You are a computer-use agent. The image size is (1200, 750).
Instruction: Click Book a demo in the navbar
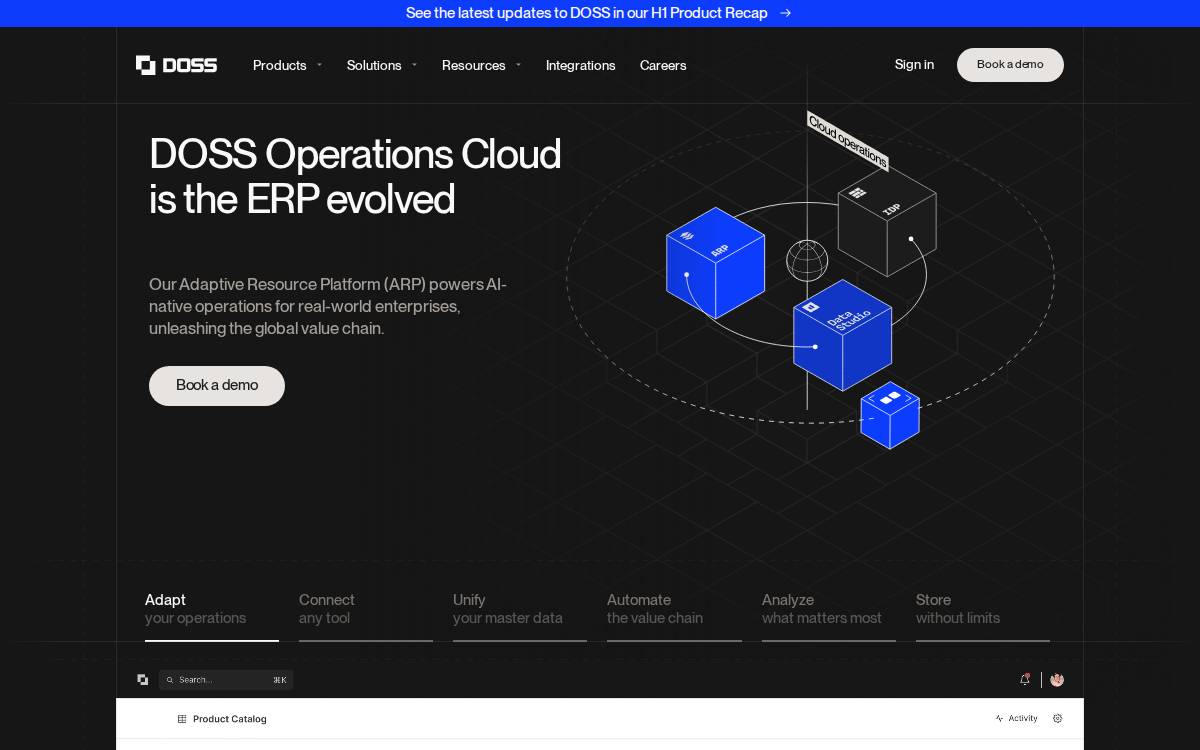1010,65
